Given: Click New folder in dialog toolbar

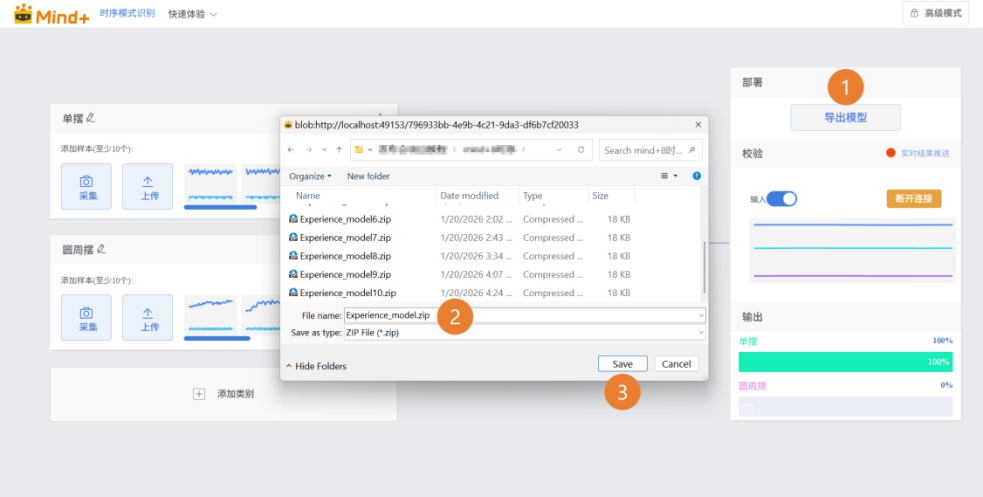Looking at the screenshot, I should 368,176.
